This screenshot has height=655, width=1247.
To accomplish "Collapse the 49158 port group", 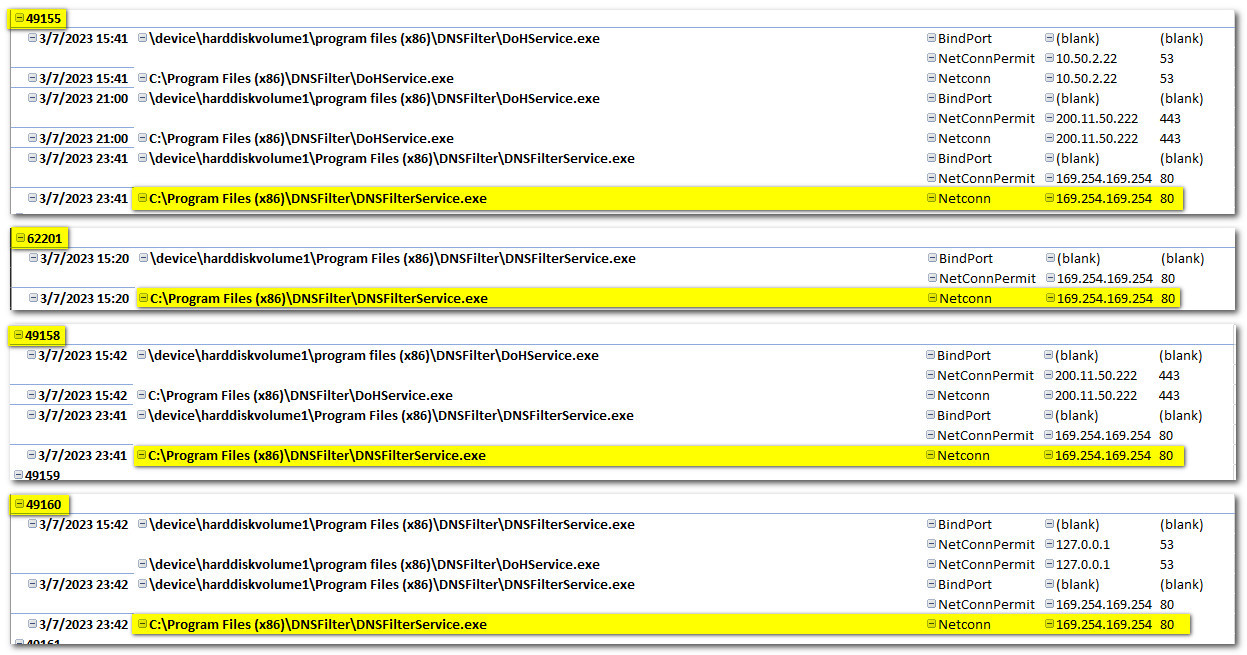I will (20, 335).
